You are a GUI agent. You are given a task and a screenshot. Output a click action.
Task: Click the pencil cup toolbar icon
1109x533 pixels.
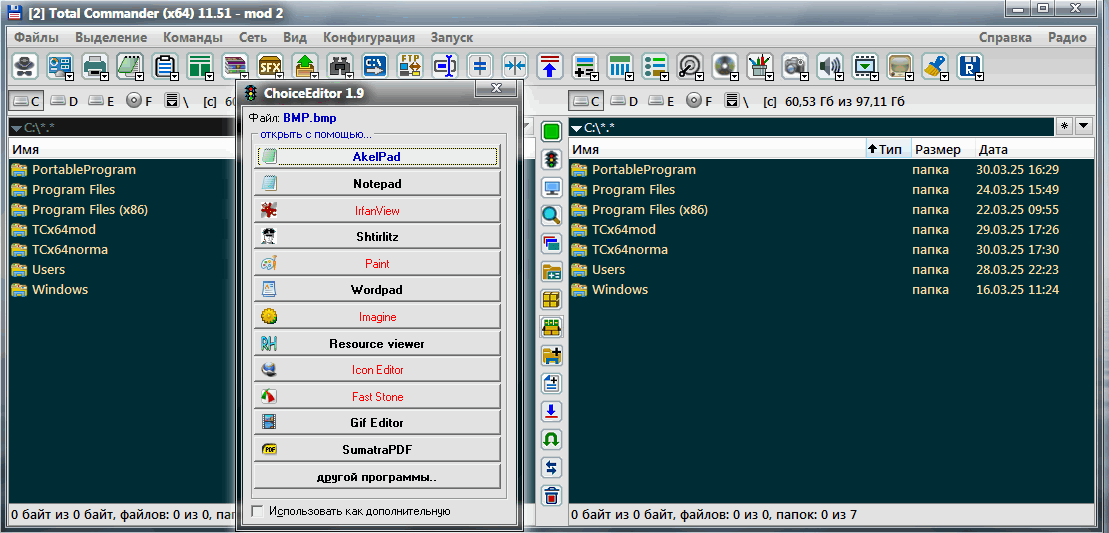[758, 66]
